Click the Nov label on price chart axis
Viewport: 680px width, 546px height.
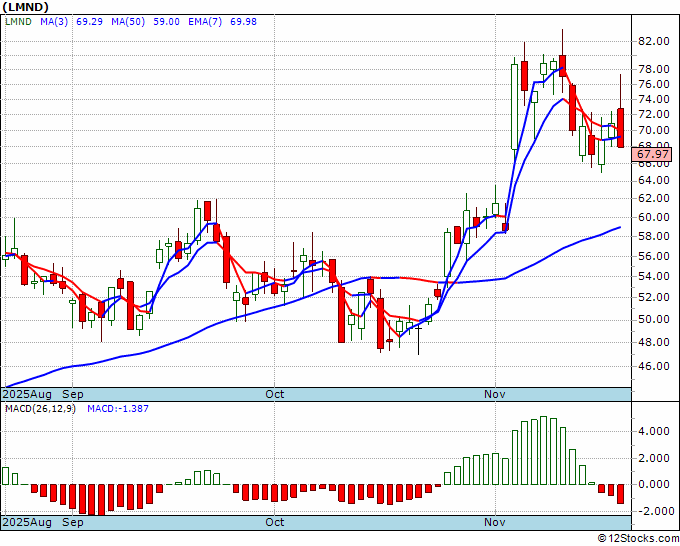tap(495, 394)
